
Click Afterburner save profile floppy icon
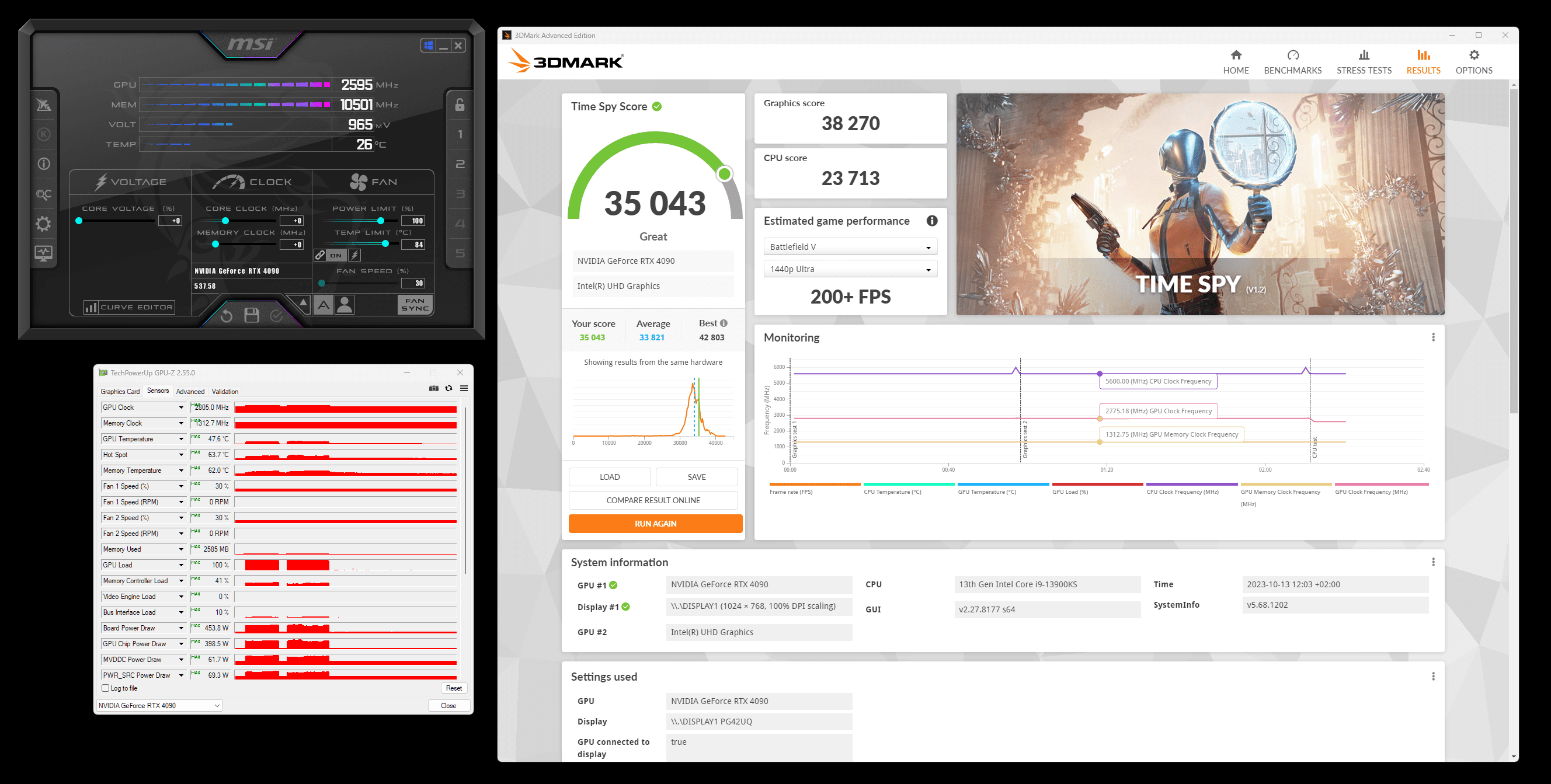(252, 315)
